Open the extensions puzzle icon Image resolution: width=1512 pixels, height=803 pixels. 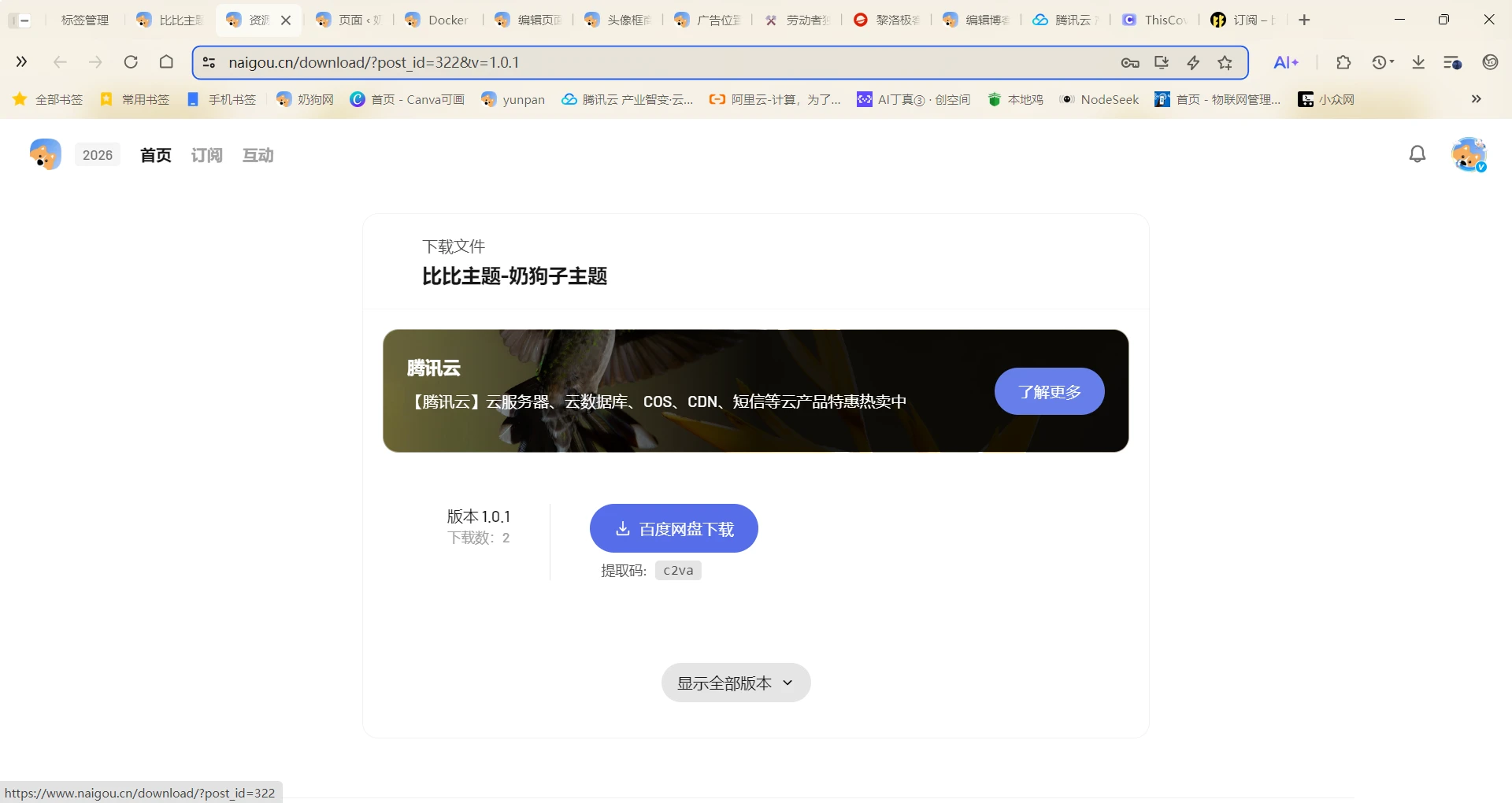[1343, 62]
